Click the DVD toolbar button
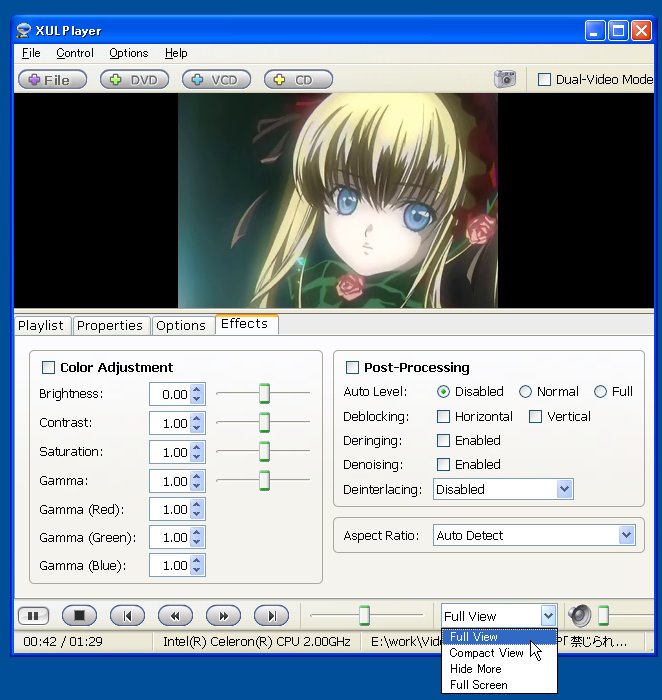This screenshot has height=700, width=662. click(134, 79)
